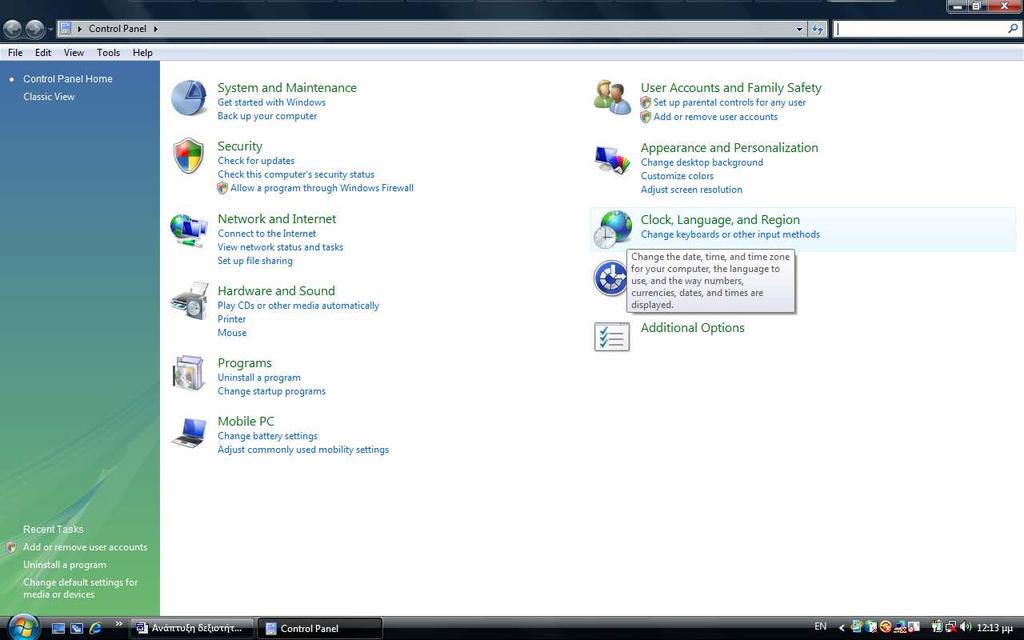Click the EN language bar indicator
The width and height of the screenshot is (1024, 640).
pyautogui.click(x=820, y=627)
